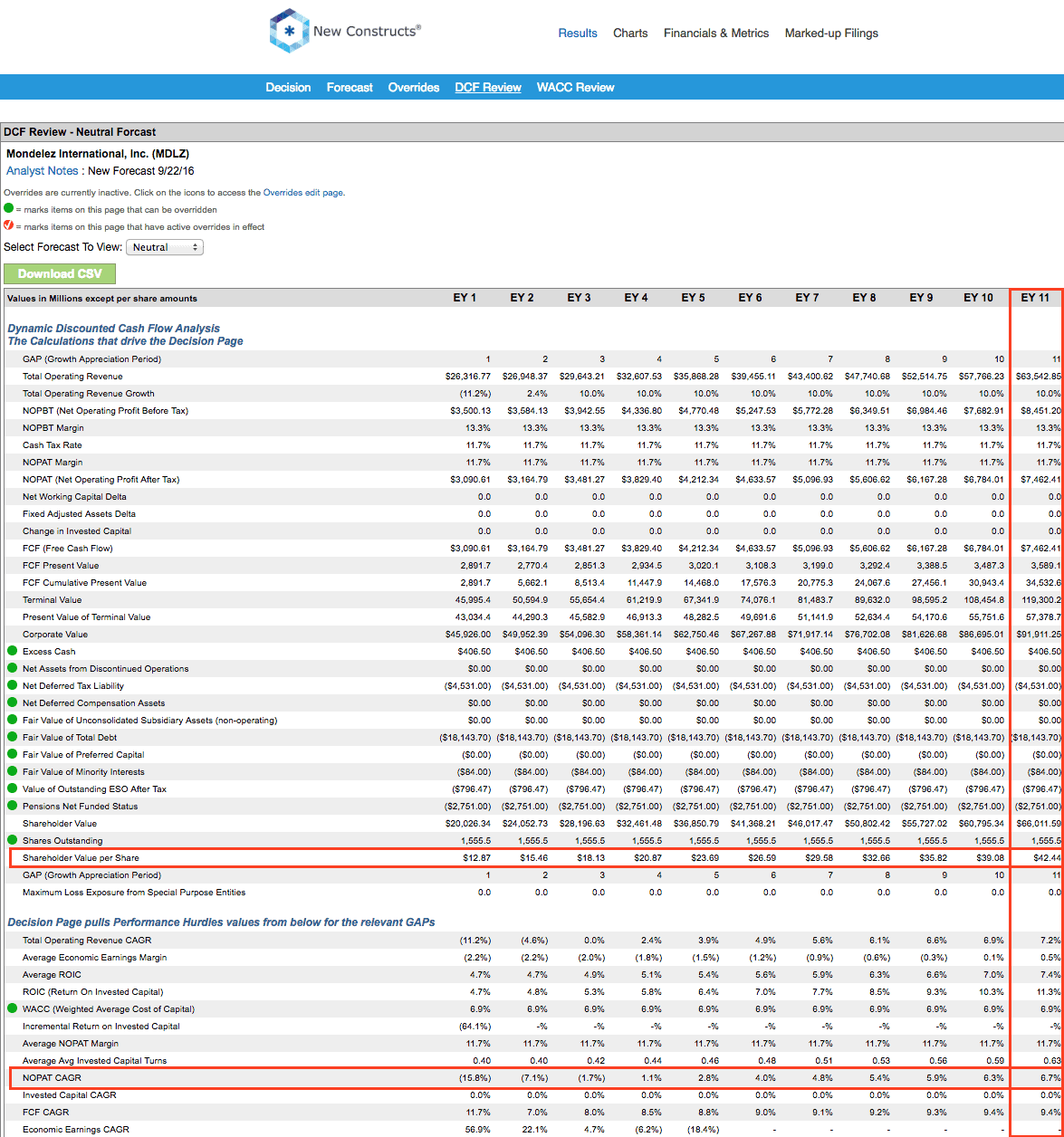Screen dimensions: 1064x1137
Task: Open override icon for Value of Outstanding ESO After Tax
Action: (13, 788)
